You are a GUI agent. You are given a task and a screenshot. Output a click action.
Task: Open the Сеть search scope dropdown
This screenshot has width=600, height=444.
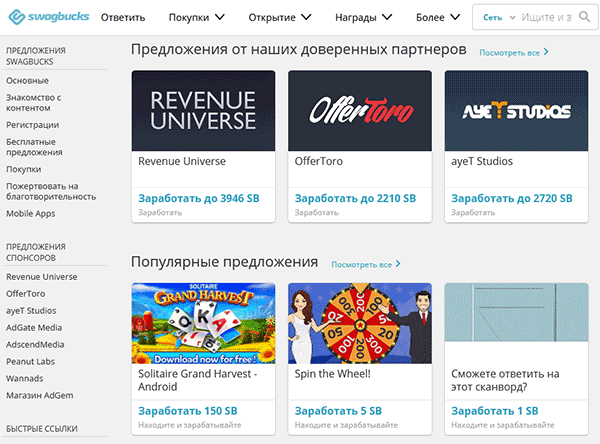[499, 18]
